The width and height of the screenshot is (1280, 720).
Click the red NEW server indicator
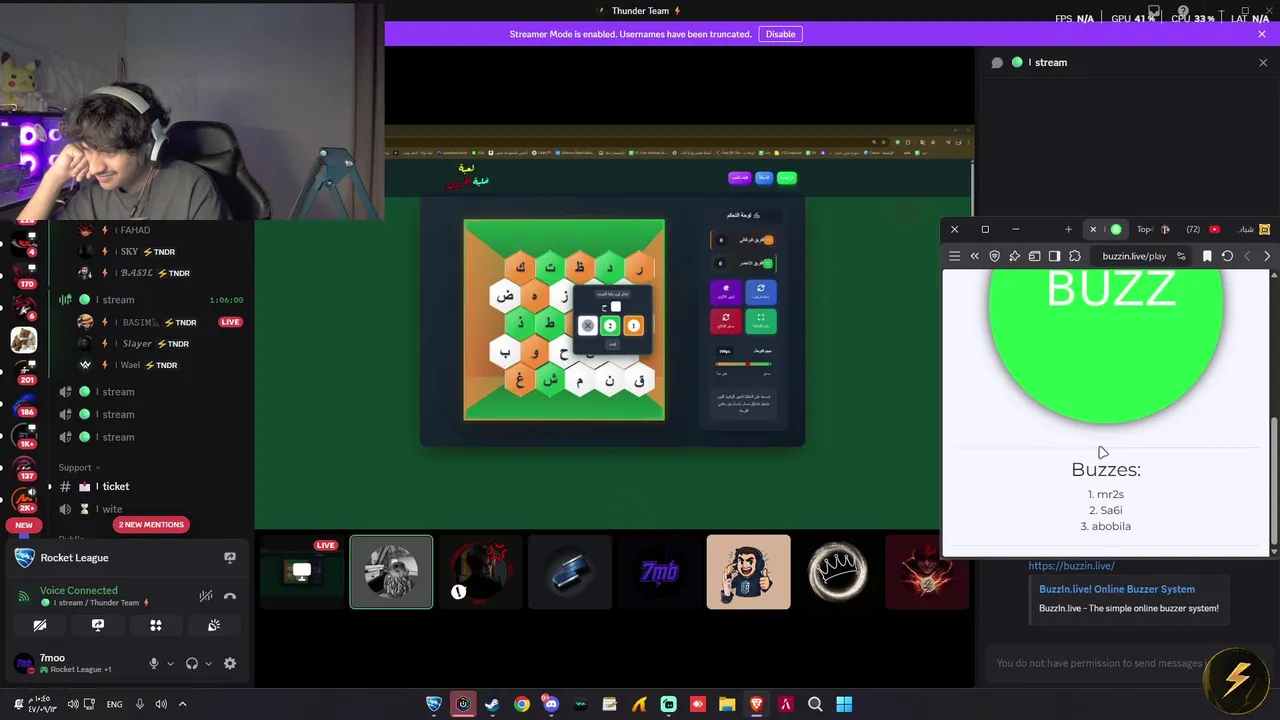click(x=23, y=525)
